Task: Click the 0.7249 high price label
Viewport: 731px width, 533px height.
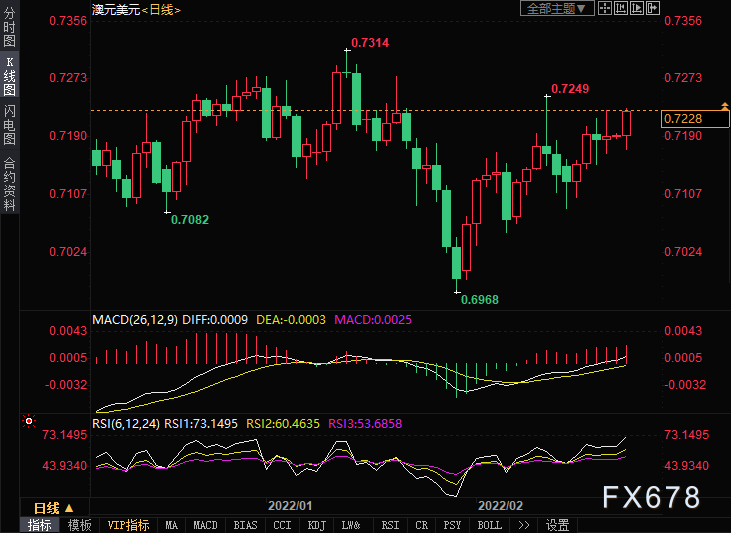Action: [x=570, y=89]
